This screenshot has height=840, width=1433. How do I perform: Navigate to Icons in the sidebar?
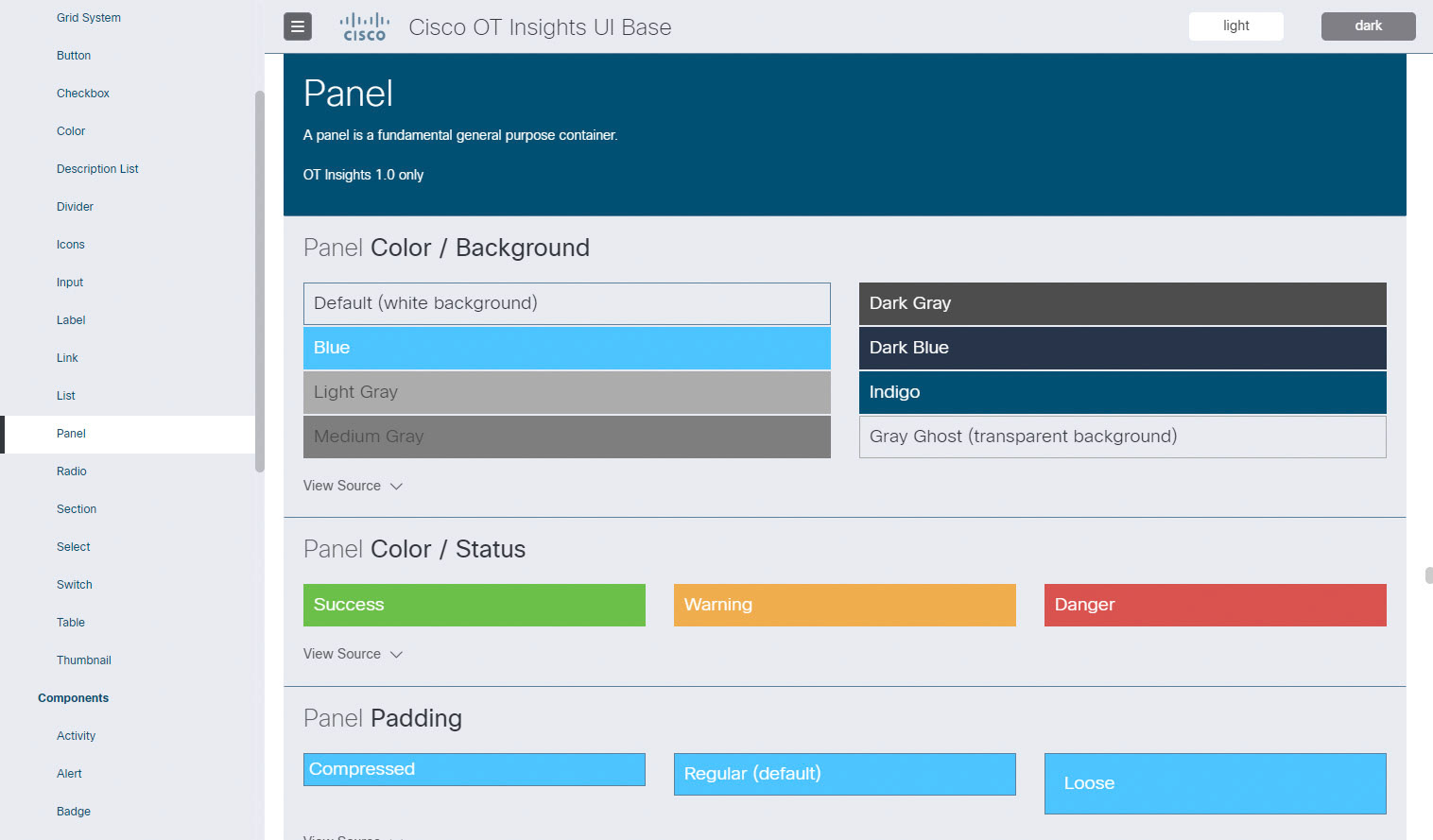(71, 245)
